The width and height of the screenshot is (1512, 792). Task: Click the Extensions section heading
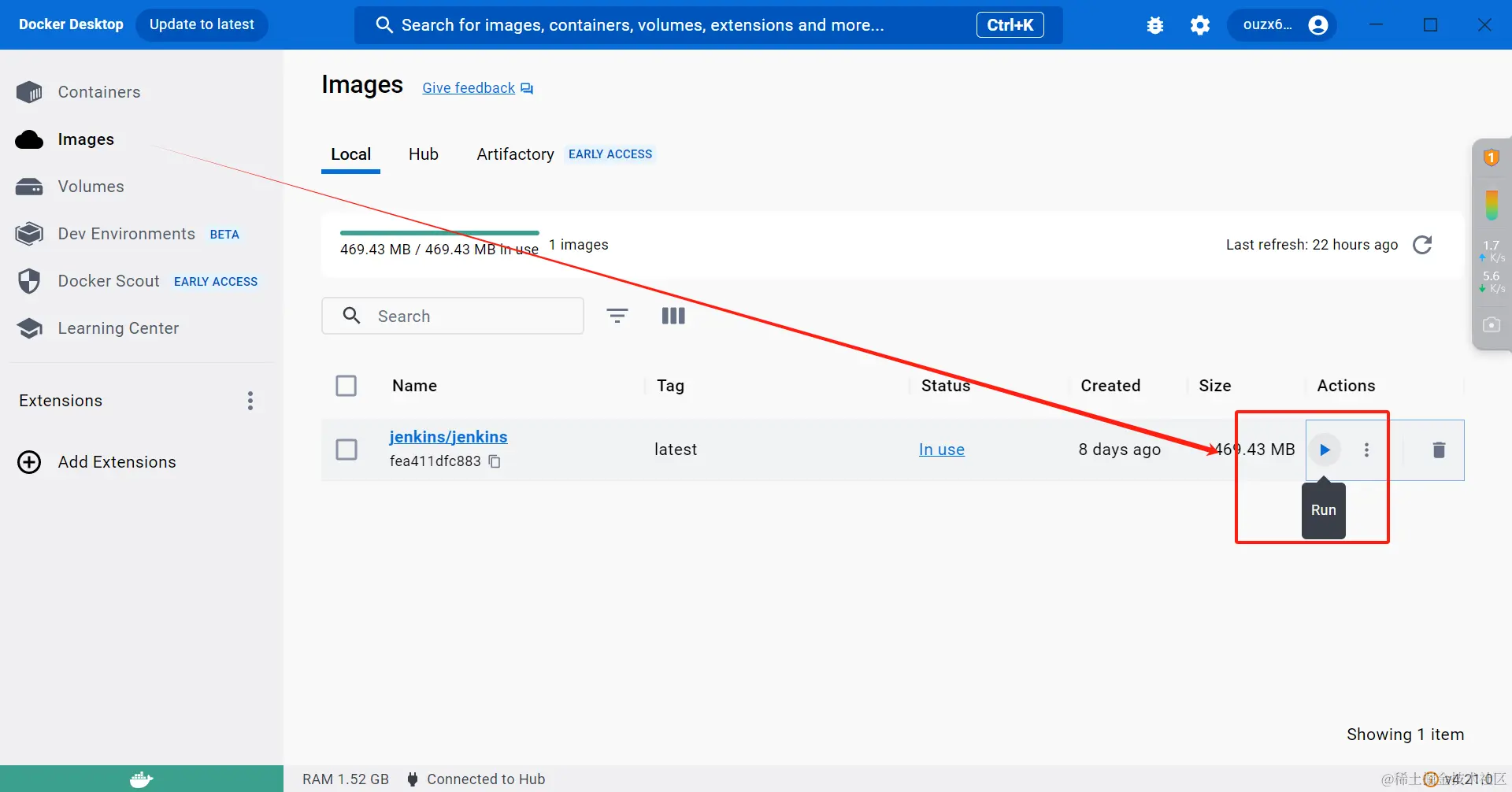(61, 401)
